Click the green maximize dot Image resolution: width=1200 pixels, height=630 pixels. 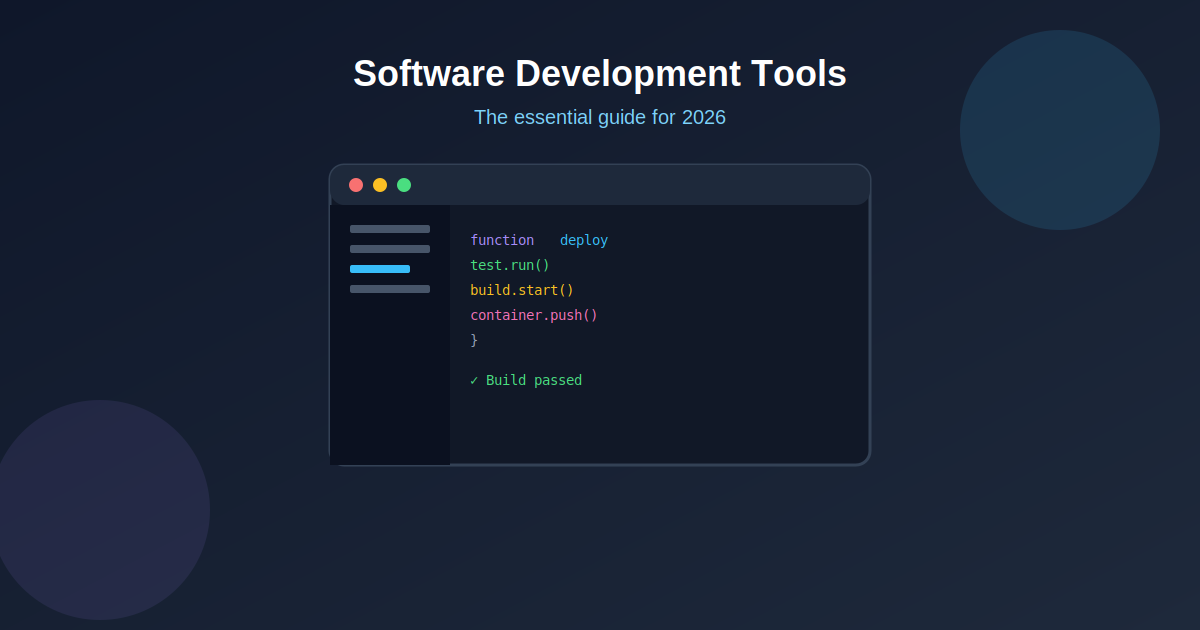pos(404,185)
